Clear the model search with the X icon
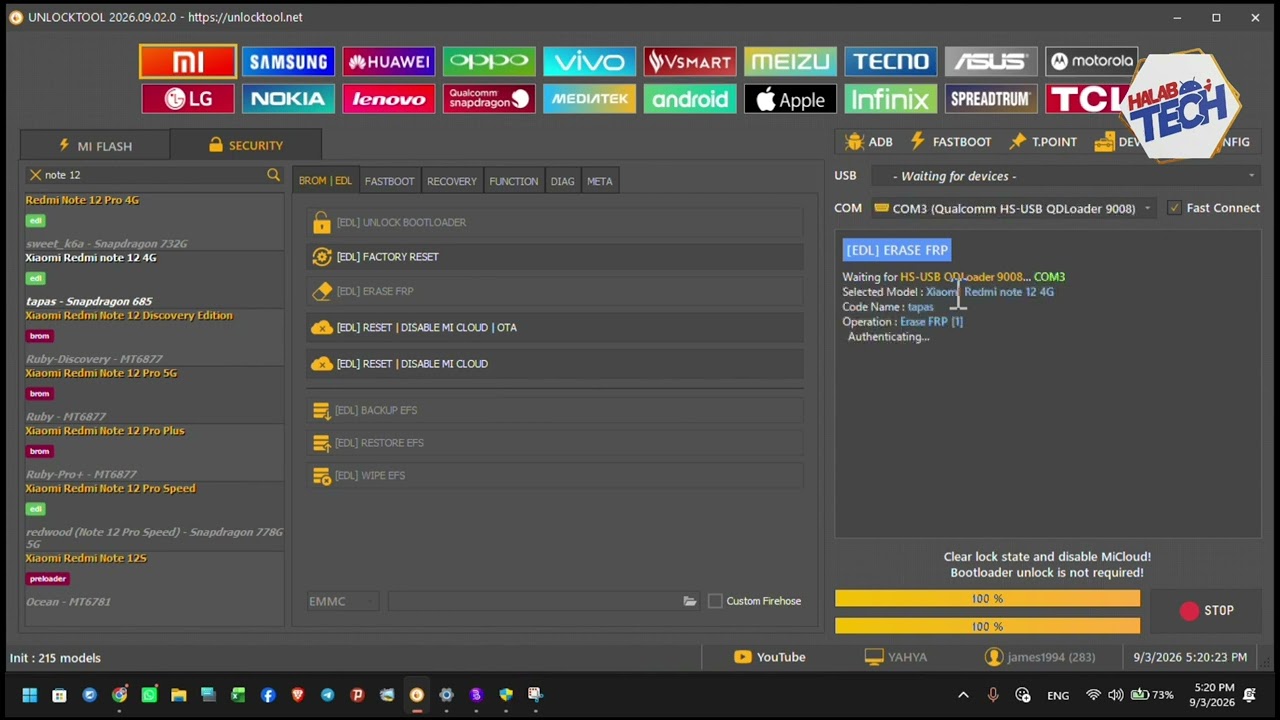1280x720 pixels. pyautogui.click(x=35, y=175)
